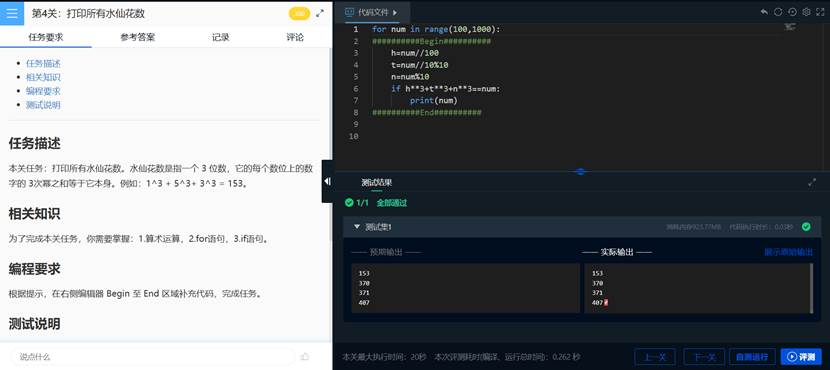
Task: Select the 测试结果 tab
Action: coord(376,182)
